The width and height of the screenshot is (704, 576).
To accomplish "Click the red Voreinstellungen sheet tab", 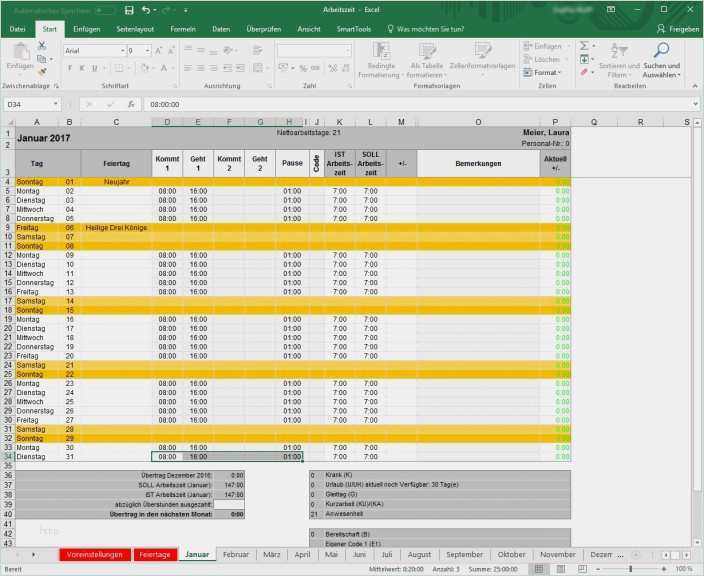I will click(93, 554).
